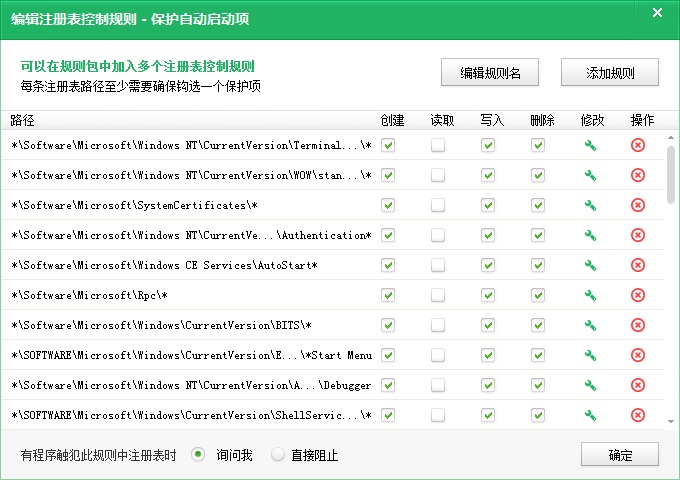Delete the Terminal path rule in the first row
Viewport: 680px width, 480px height.
click(638, 146)
